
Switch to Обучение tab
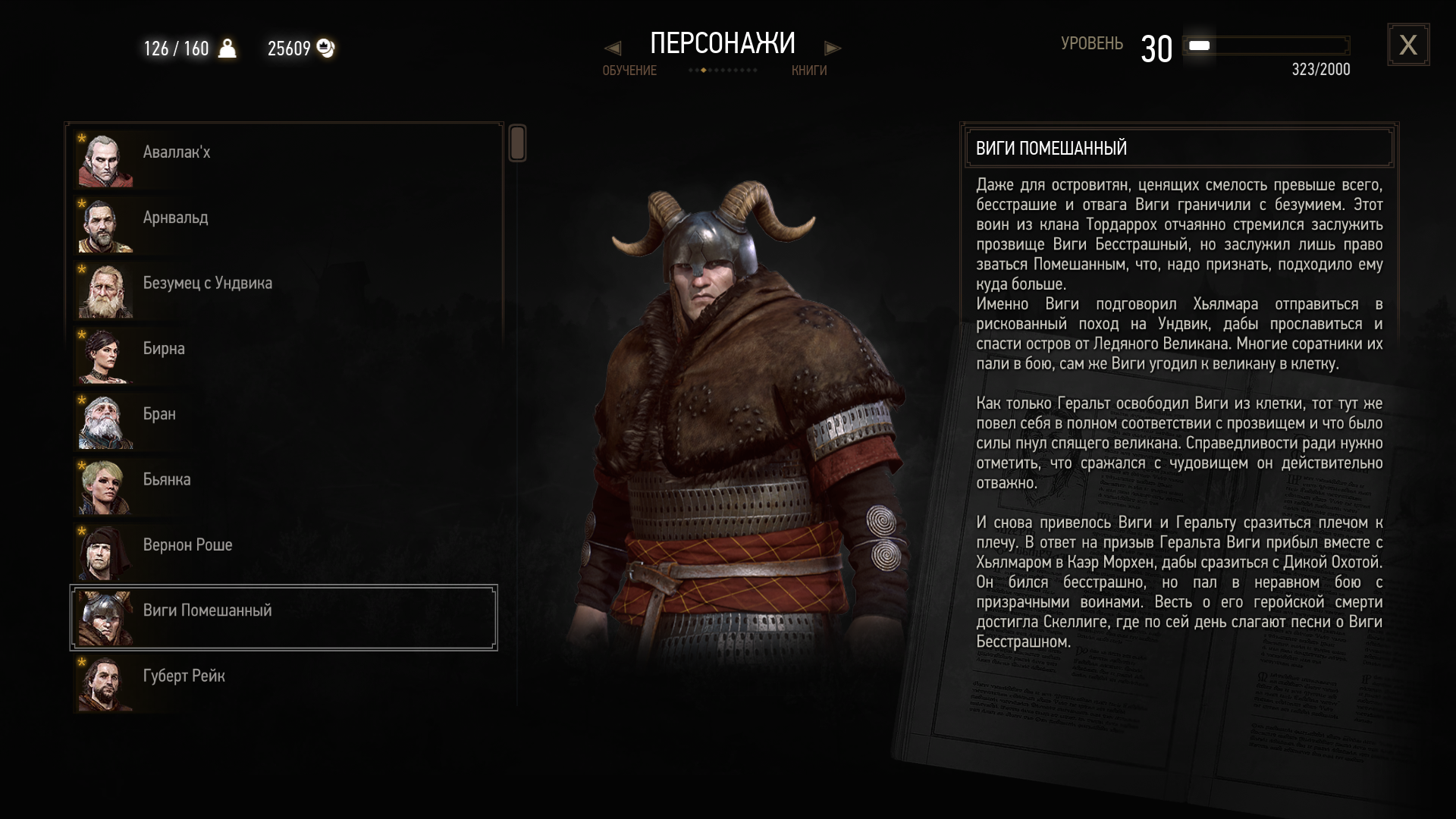(629, 71)
